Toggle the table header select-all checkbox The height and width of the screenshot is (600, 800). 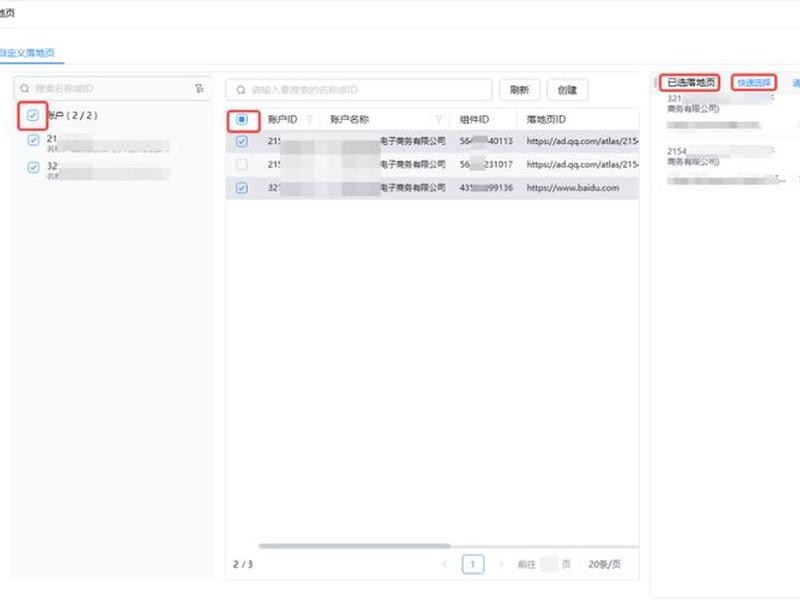pos(242,119)
